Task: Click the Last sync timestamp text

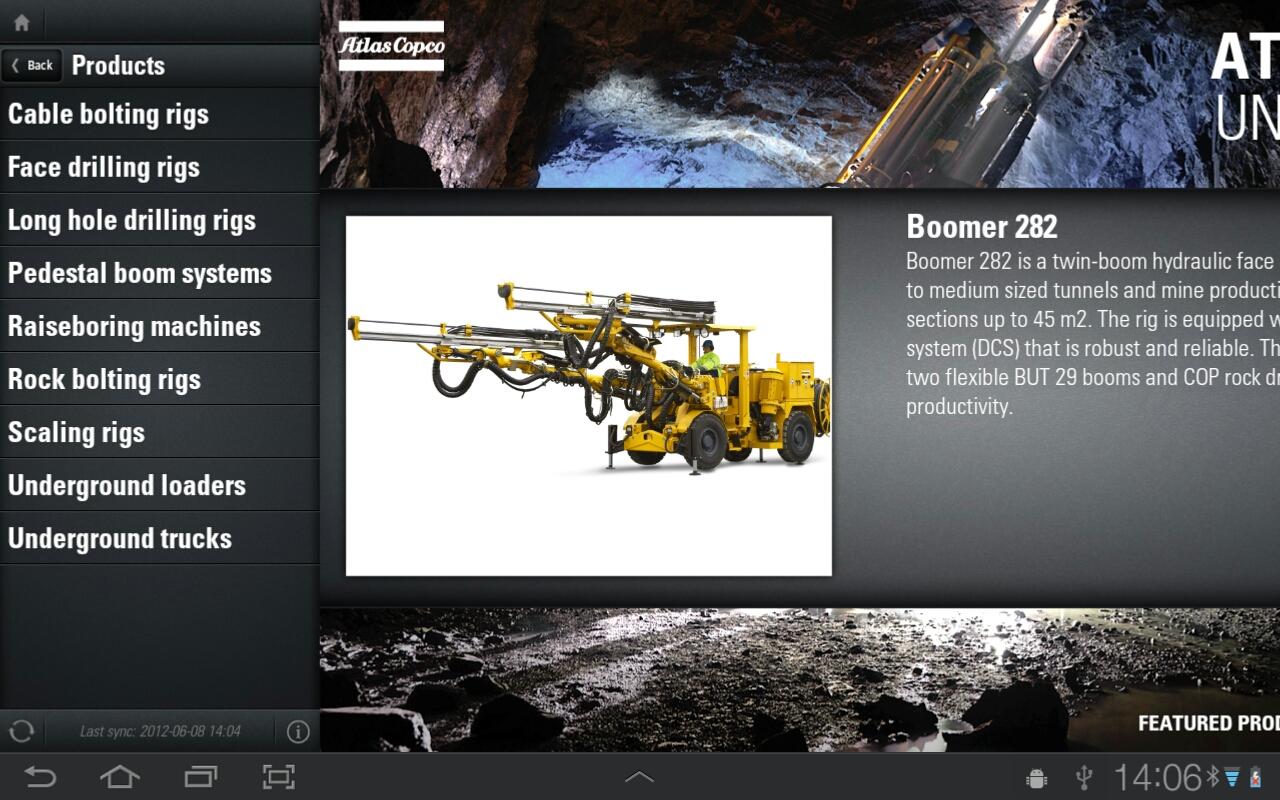Action: click(160, 731)
